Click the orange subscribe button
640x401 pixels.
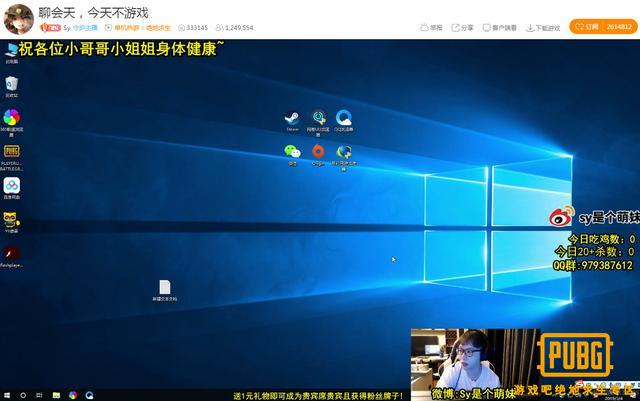(x=603, y=27)
